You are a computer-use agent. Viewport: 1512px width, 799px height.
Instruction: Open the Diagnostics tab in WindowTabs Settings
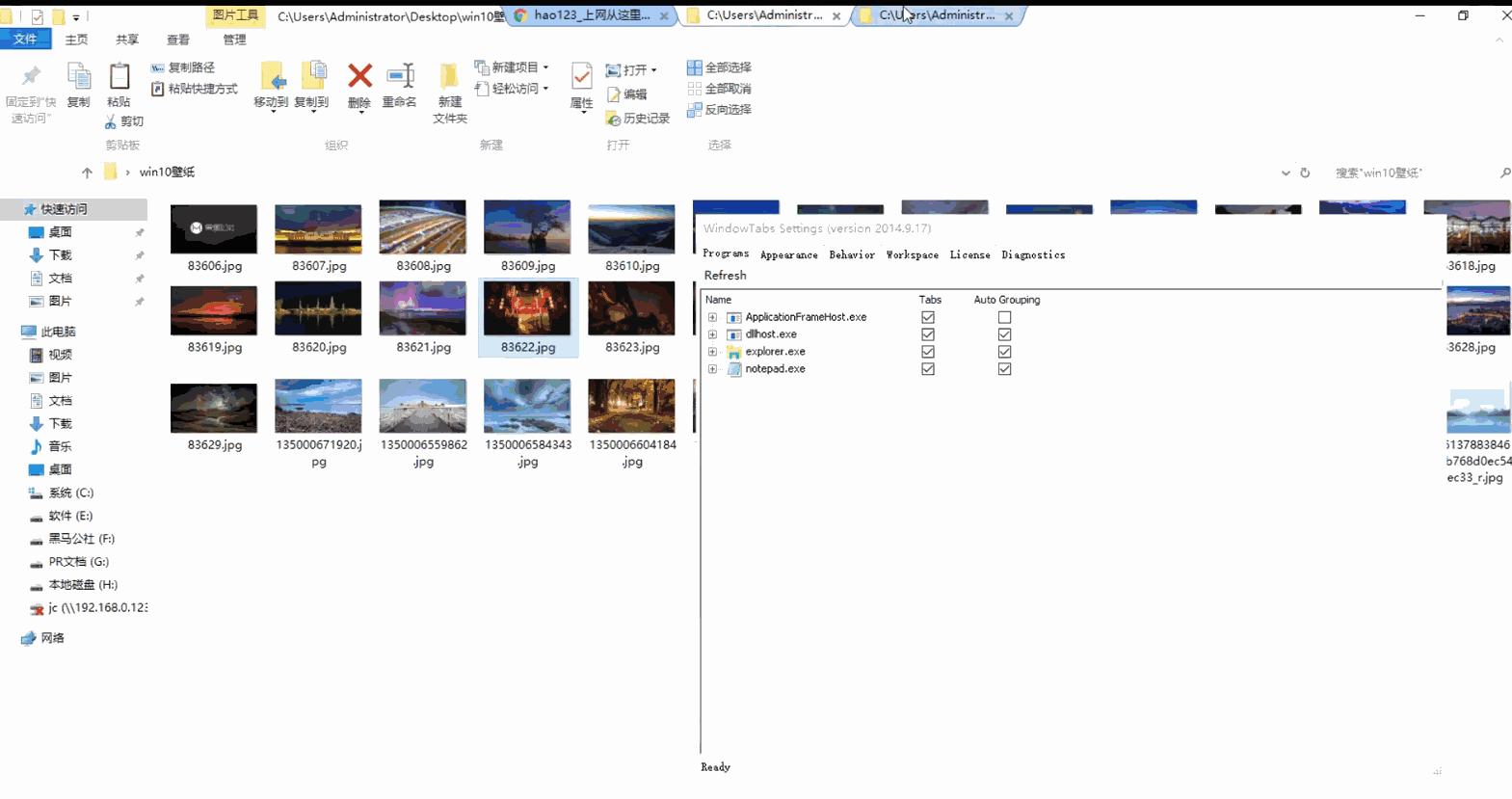[1033, 255]
